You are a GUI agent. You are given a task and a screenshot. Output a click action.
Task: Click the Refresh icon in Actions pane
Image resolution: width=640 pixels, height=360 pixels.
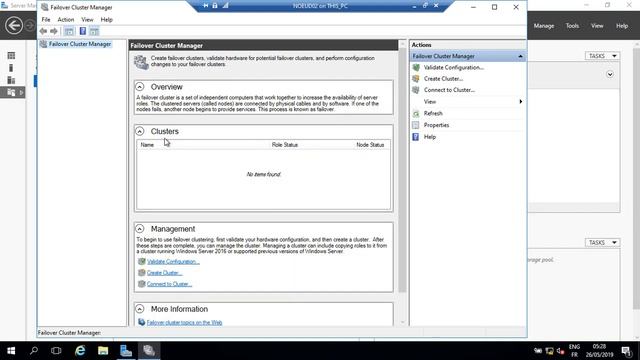click(416, 113)
